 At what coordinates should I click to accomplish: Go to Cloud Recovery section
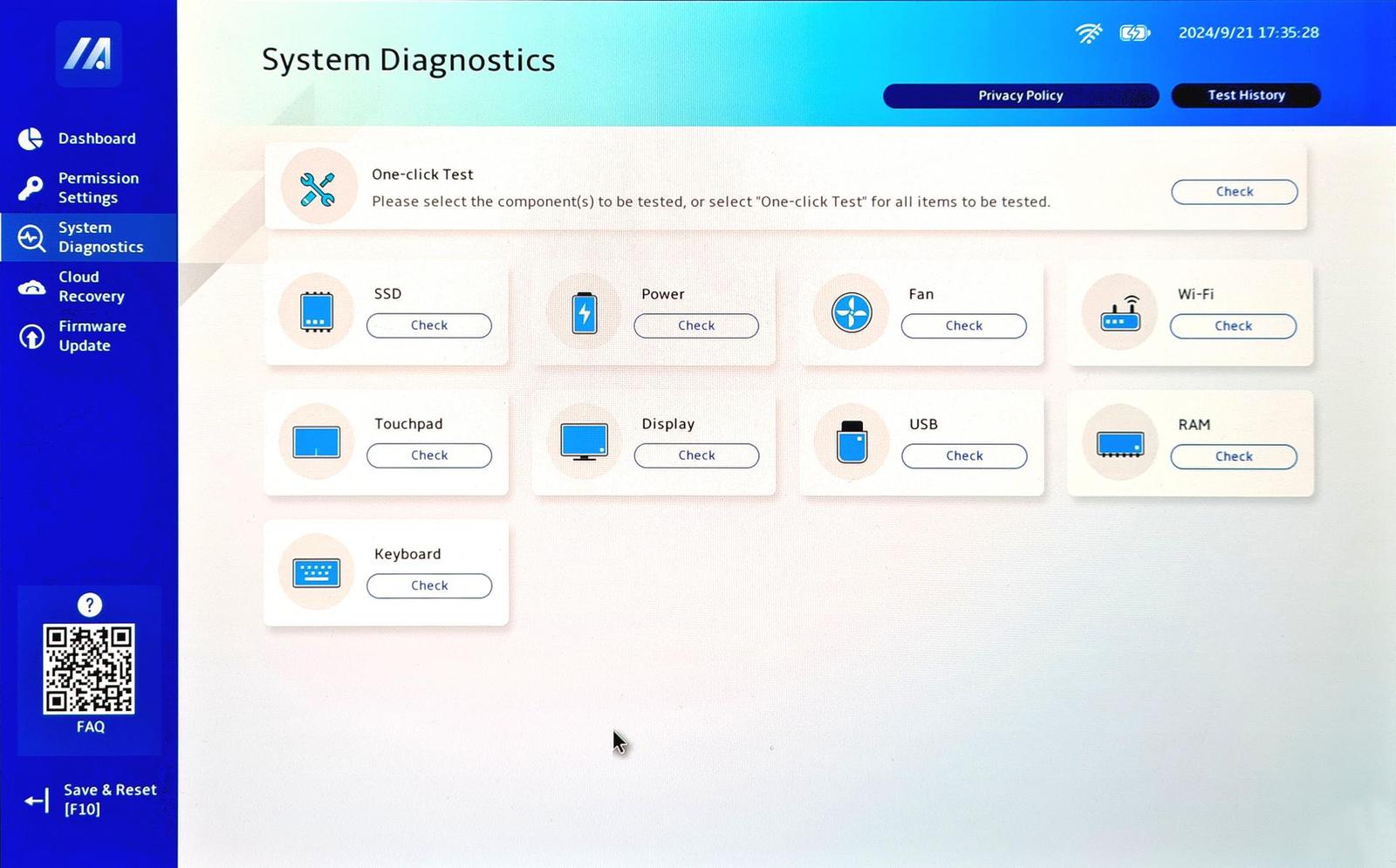coord(89,286)
